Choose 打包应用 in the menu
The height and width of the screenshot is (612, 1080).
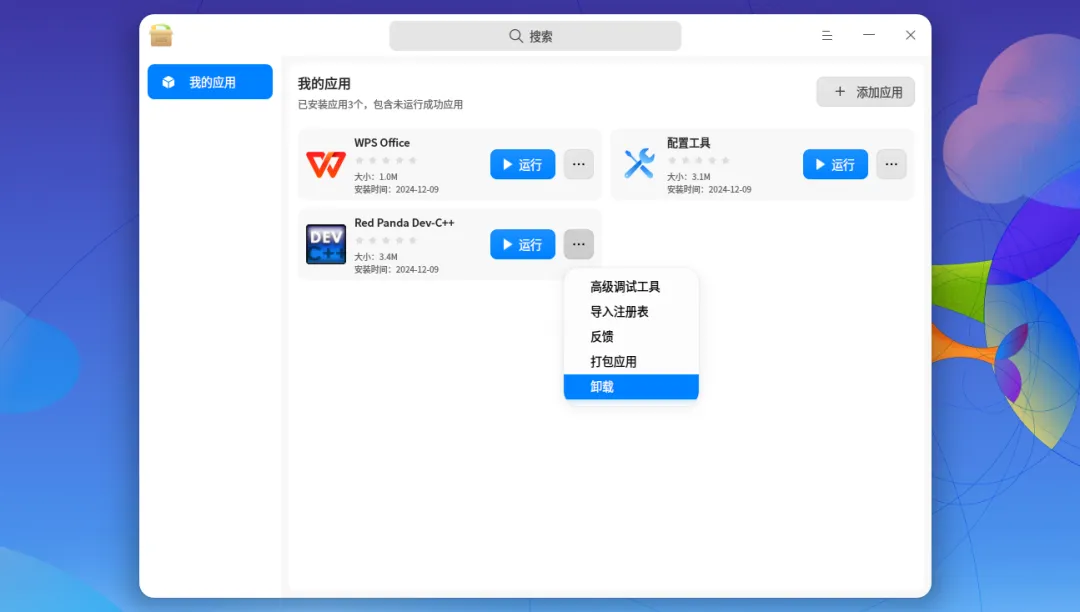tap(631, 361)
